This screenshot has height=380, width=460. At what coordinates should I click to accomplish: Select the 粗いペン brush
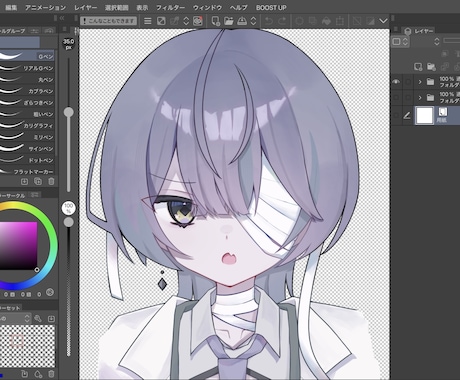27,114
